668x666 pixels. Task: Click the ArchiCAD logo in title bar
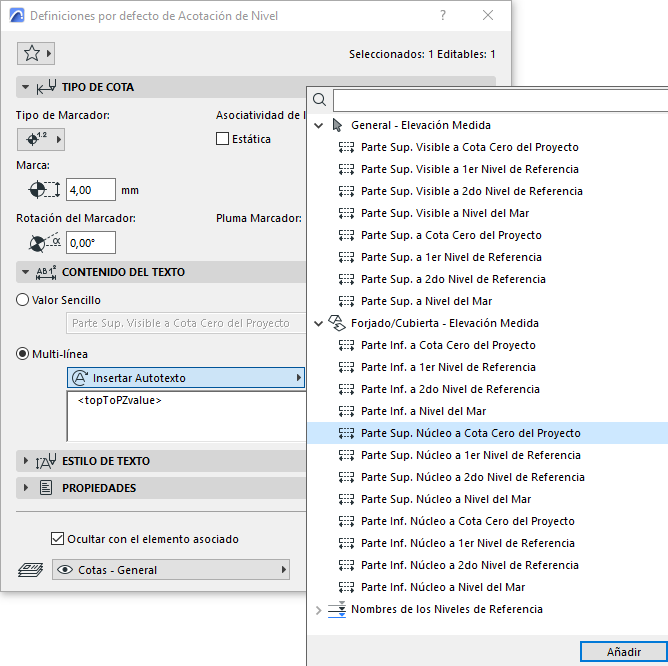[x=17, y=16]
